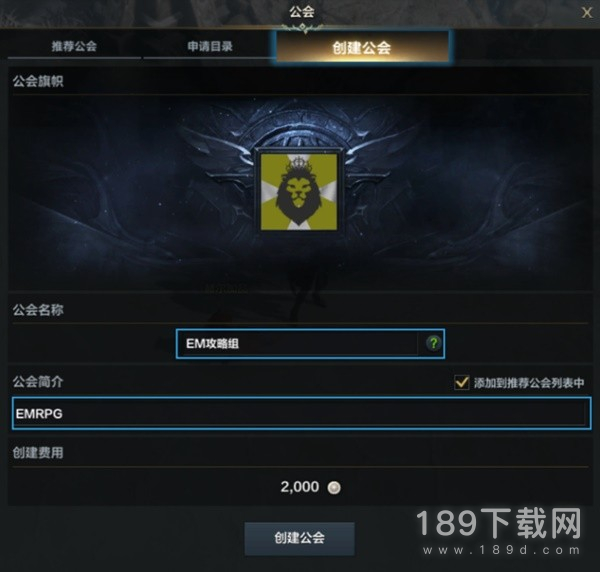Open the green question mark help icon
This screenshot has height=572, width=600.
click(433, 343)
